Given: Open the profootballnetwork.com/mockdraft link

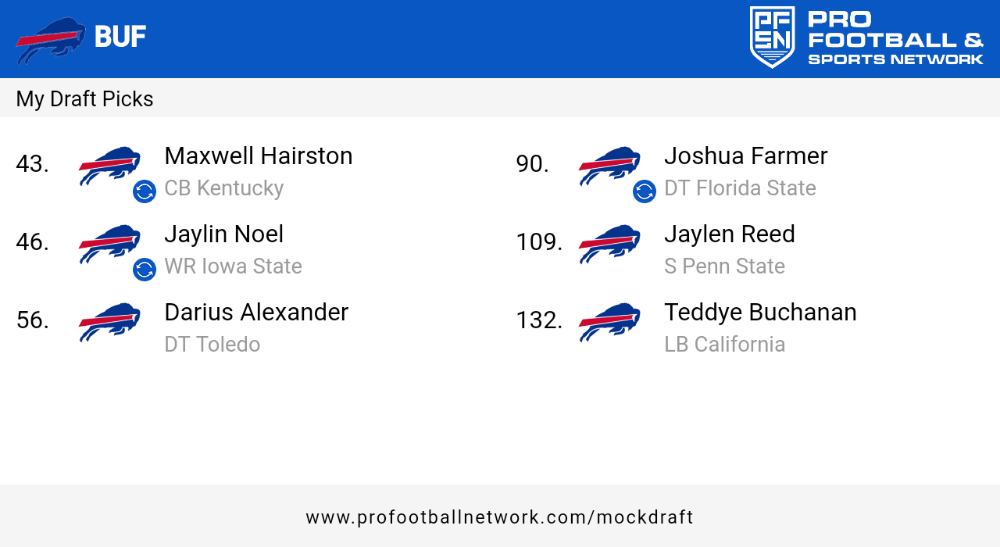Looking at the screenshot, I should [499, 517].
